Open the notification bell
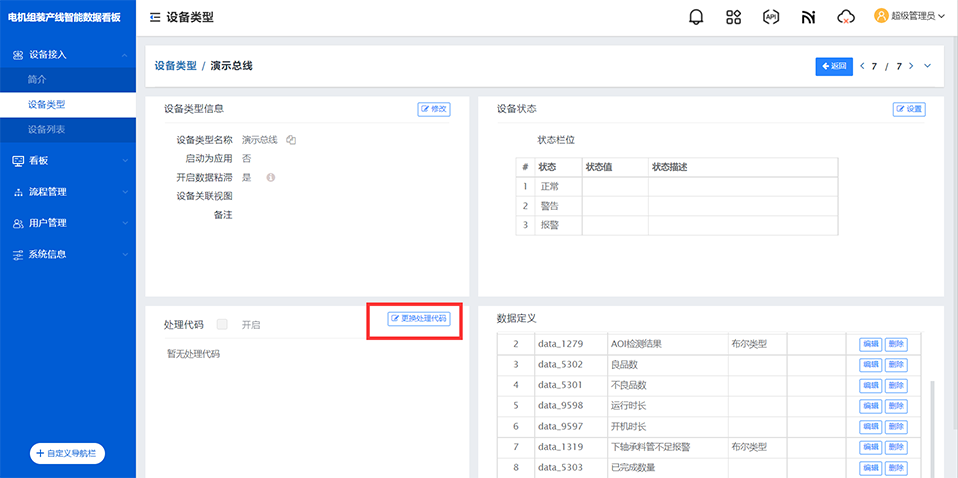Screen dimensions: 958x478 696,17
